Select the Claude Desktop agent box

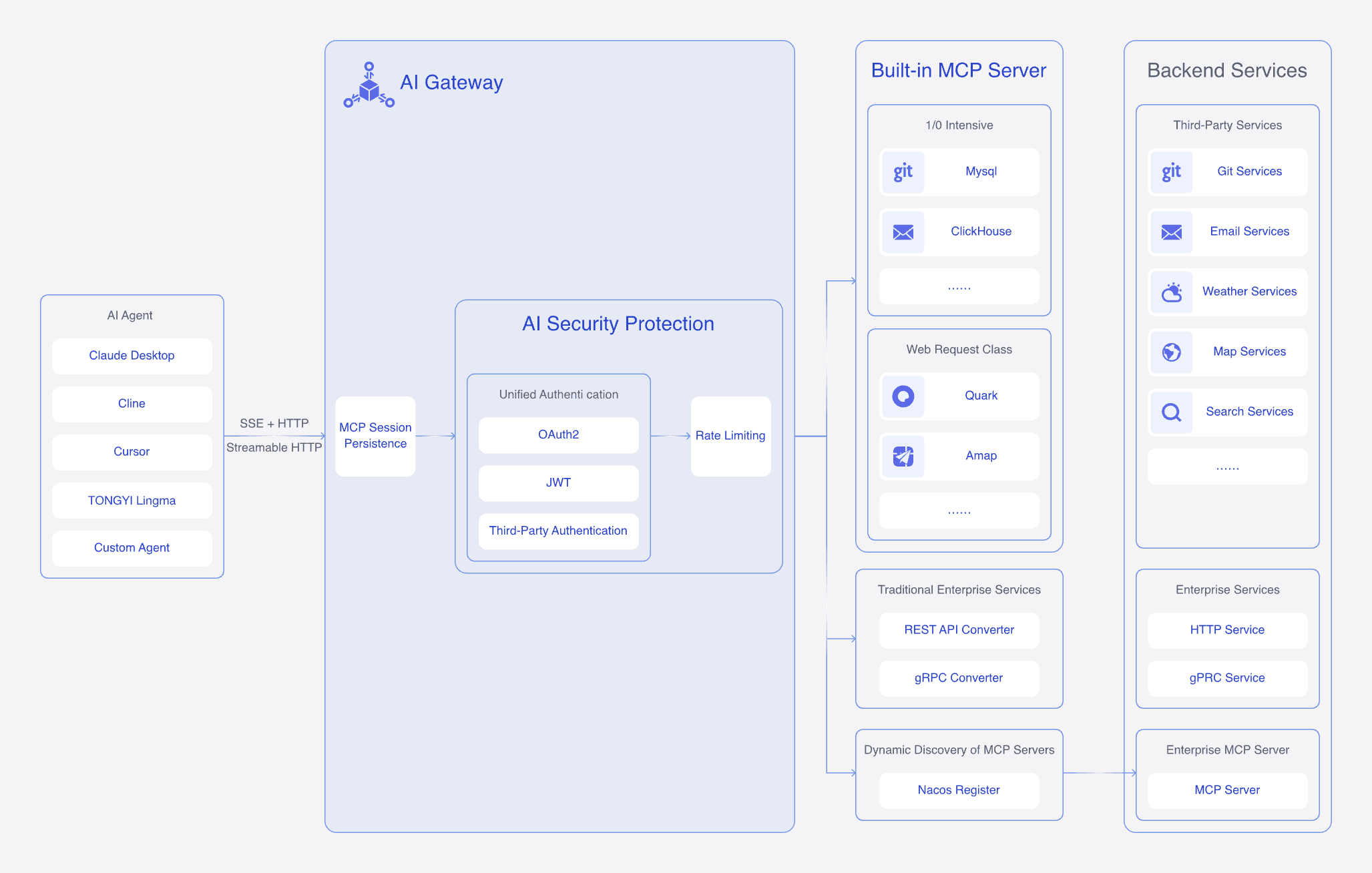pos(132,356)
